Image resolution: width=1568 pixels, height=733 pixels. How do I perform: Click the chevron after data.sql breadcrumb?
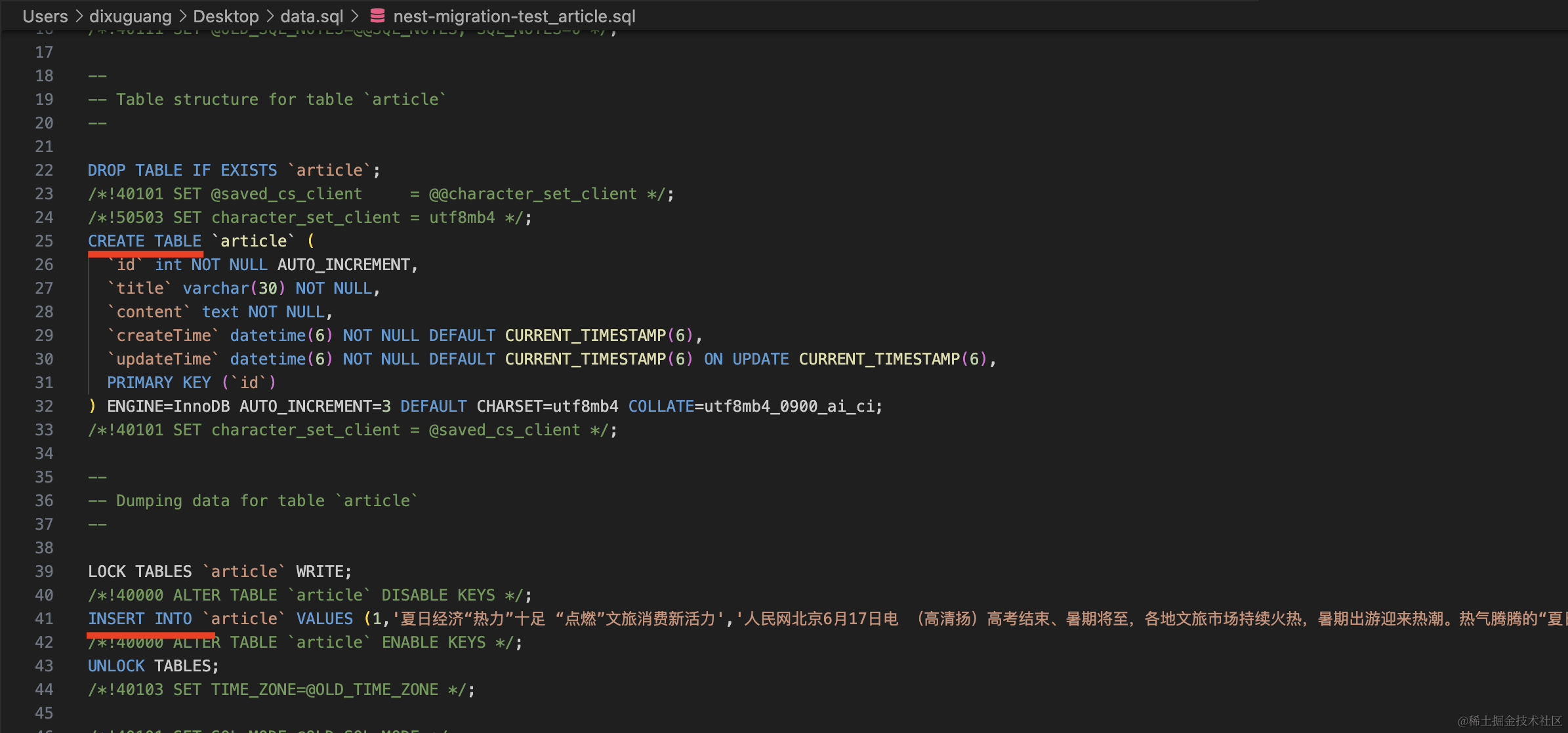pyautogui.click(x=355, y=16)
